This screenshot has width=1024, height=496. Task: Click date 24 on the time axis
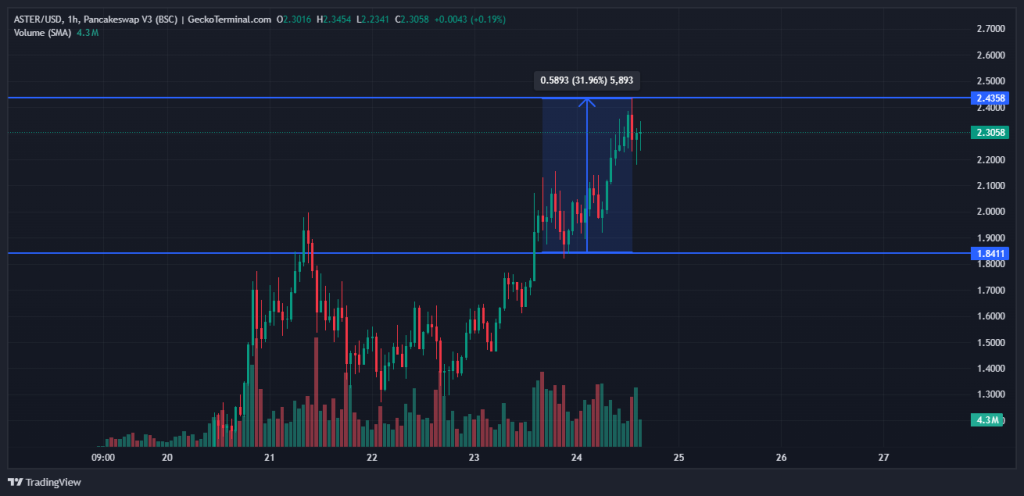[577, 457]
